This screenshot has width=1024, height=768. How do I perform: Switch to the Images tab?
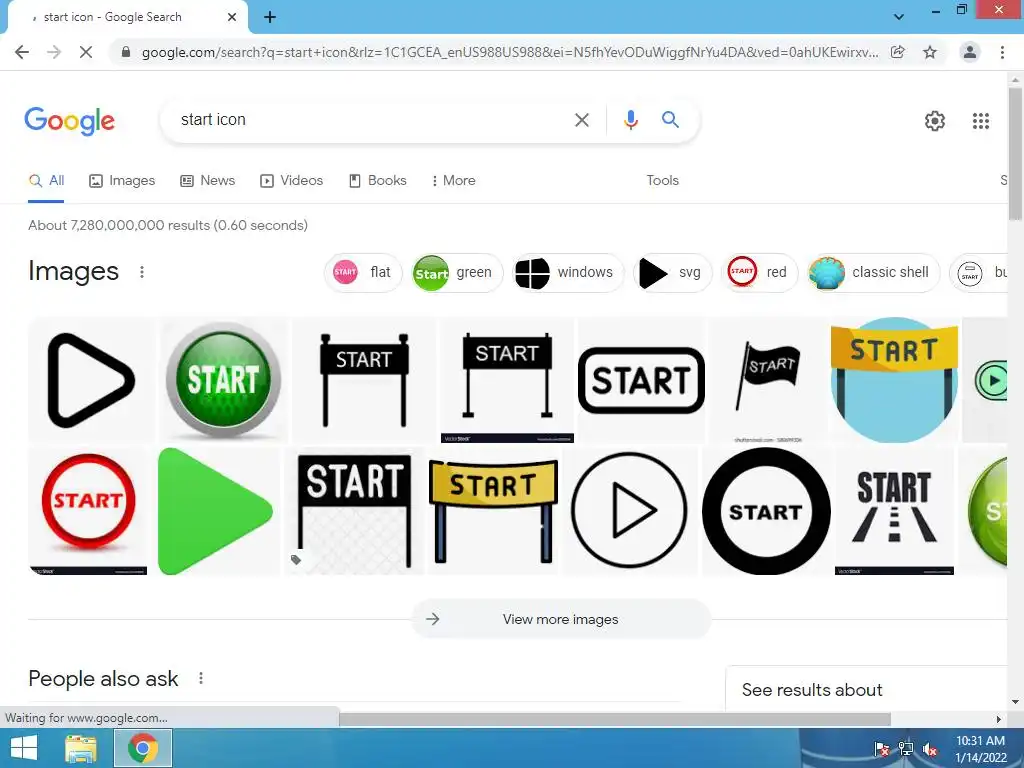click(122, 181)
